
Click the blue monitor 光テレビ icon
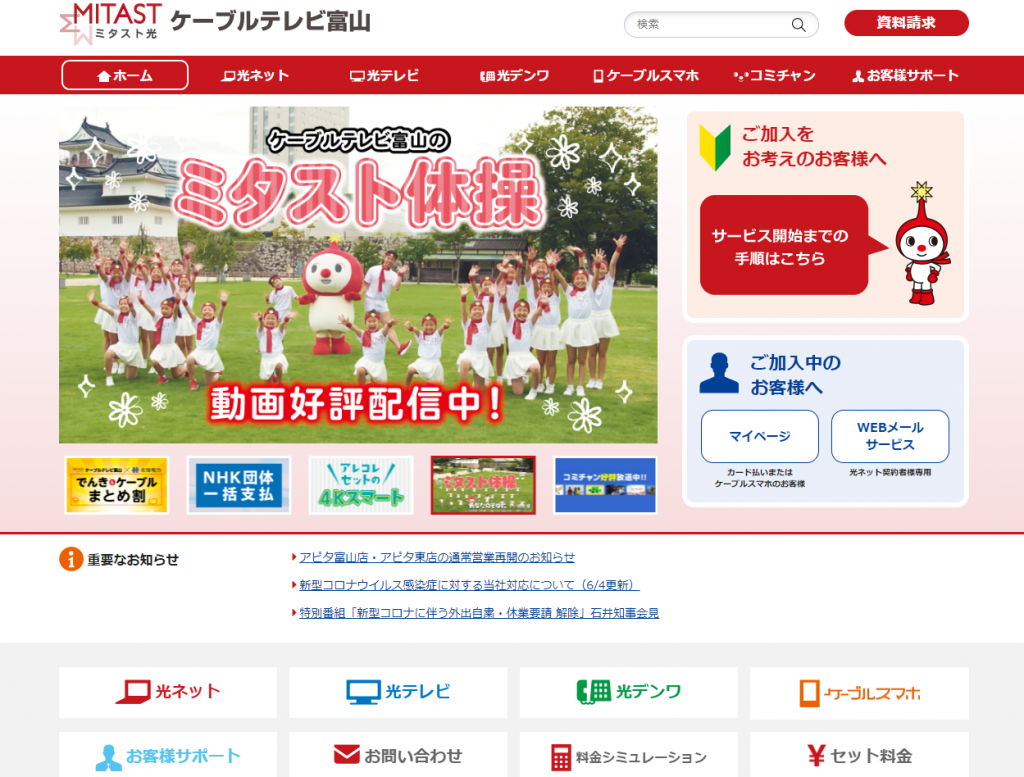tap(363, 692)
